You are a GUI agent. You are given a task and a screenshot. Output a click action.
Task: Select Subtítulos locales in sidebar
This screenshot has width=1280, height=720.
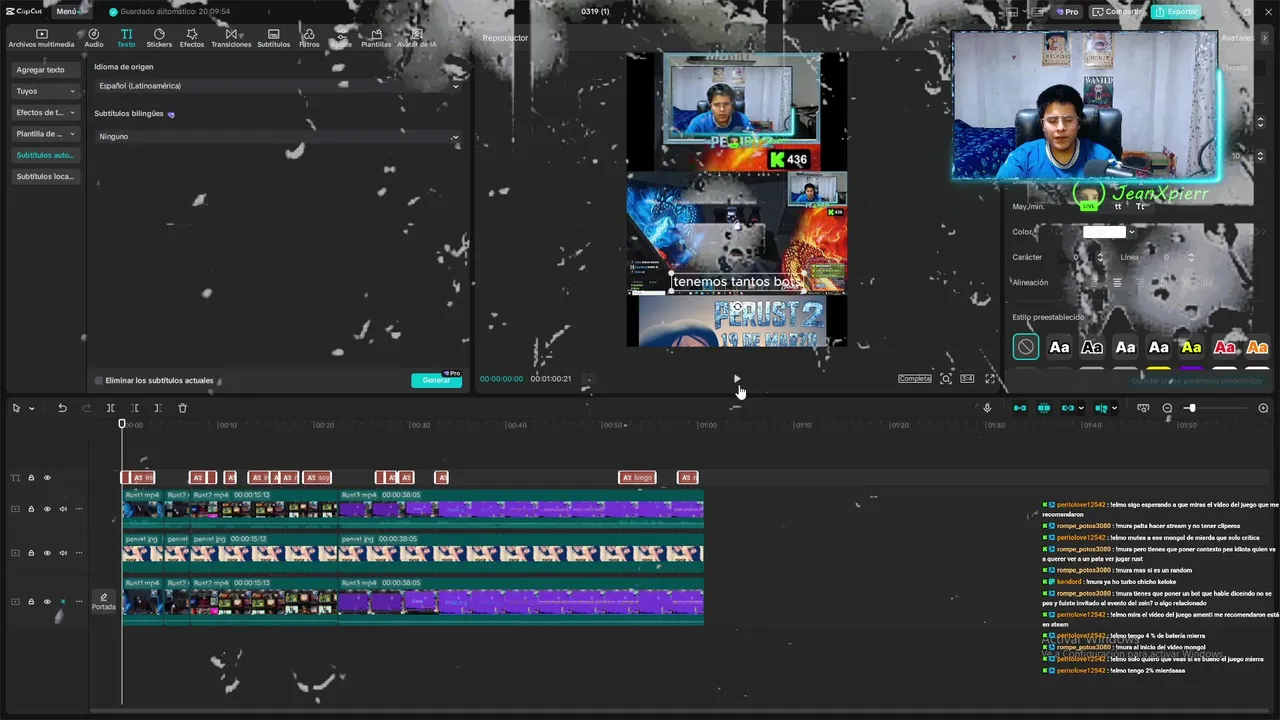coord(45,176)
